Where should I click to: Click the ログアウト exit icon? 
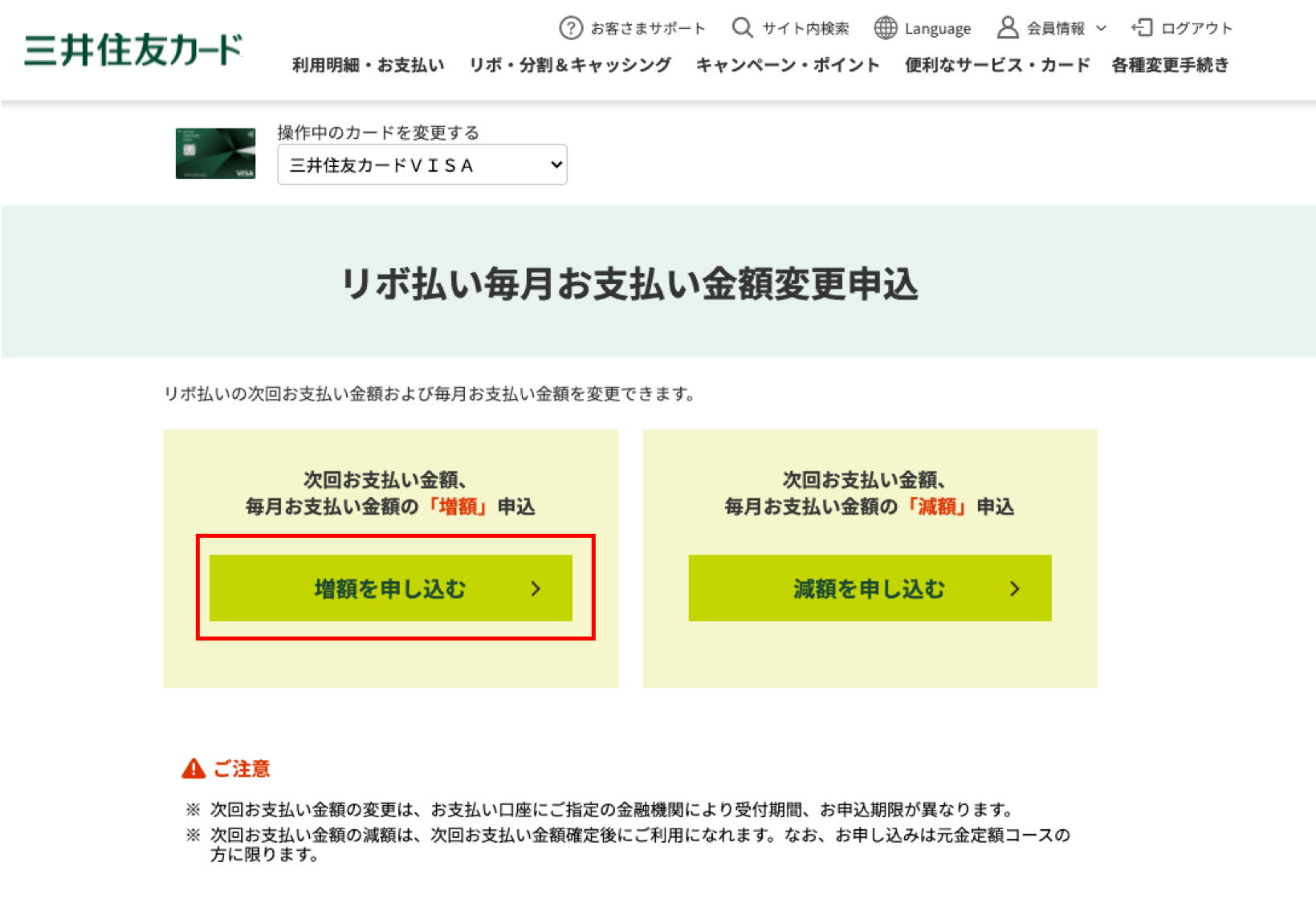1142,28
